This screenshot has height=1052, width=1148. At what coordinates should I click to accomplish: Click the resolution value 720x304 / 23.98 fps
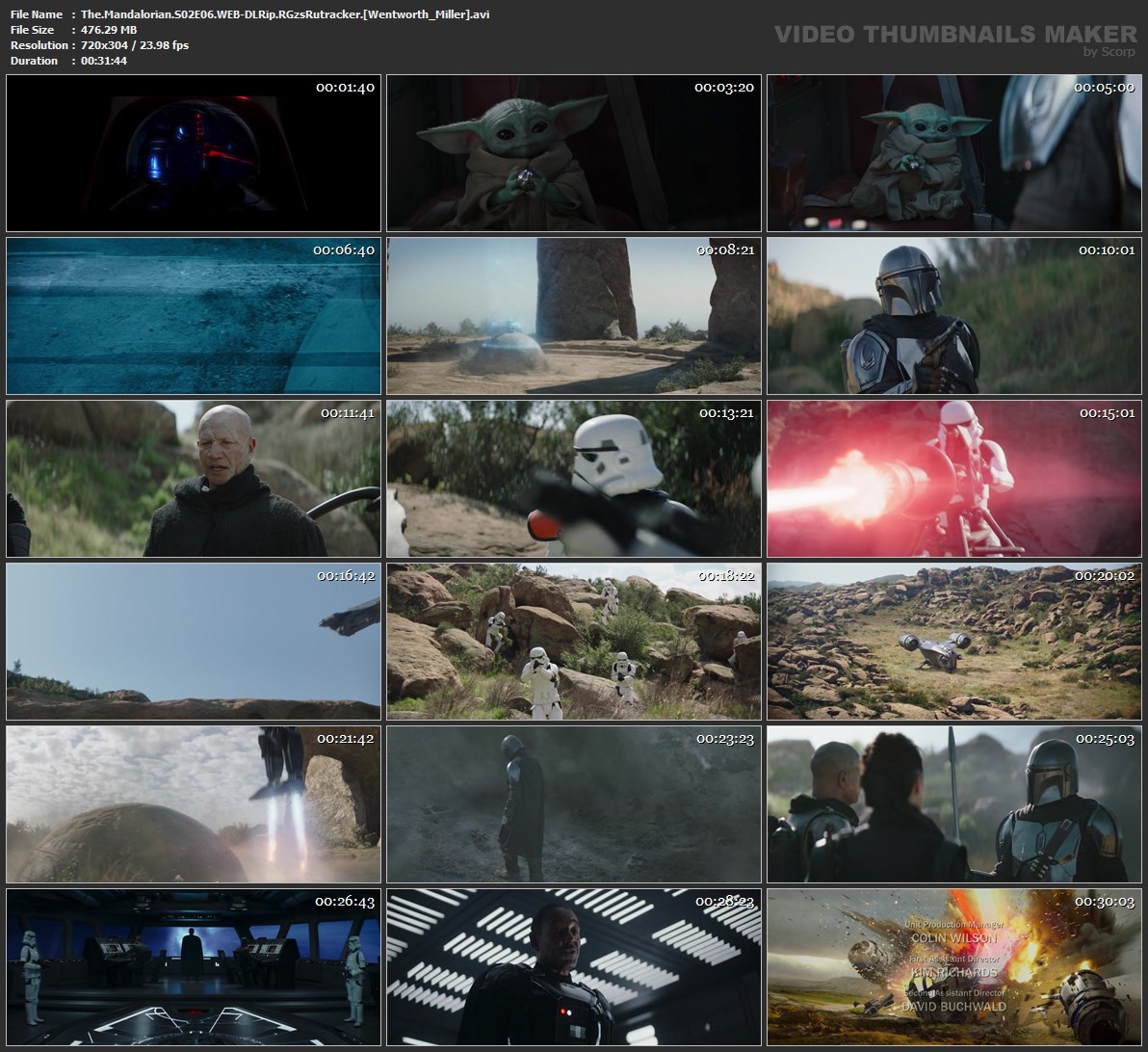135,44
